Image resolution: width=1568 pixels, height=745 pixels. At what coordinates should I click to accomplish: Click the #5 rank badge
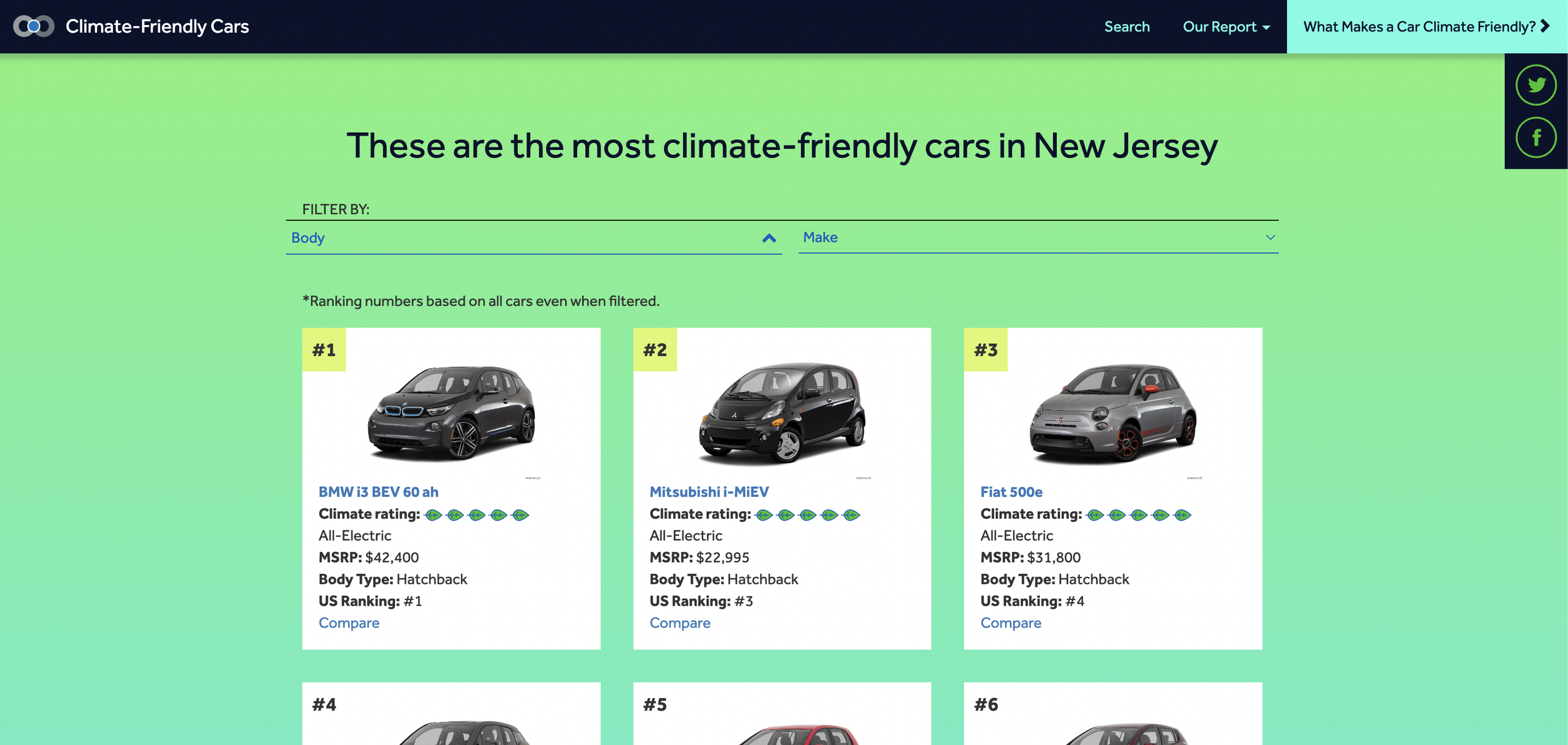click(x=655, y=704)
